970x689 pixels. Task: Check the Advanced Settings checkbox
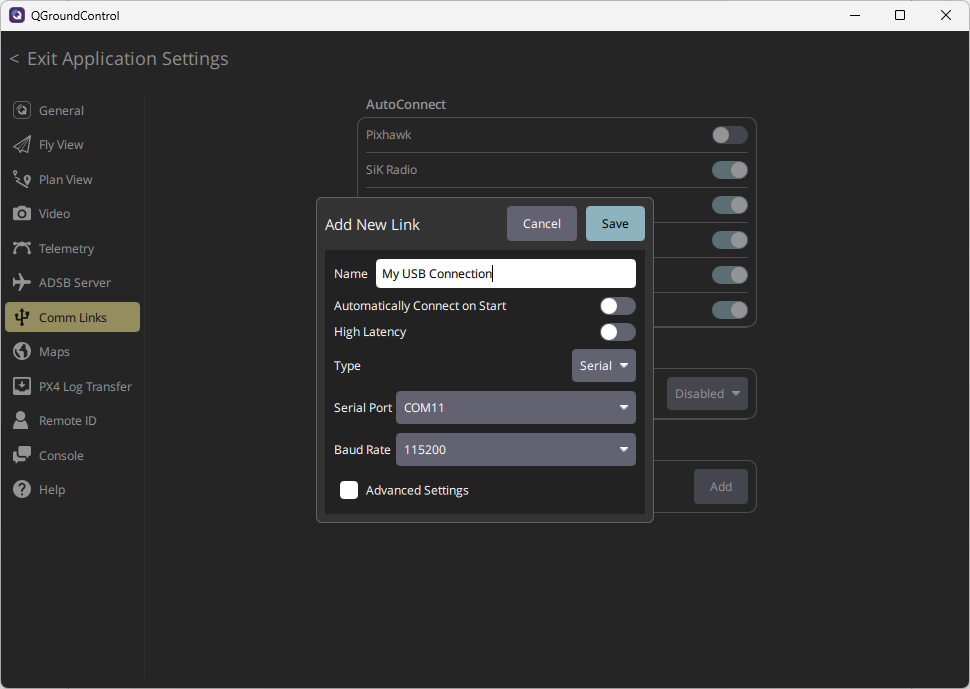[x=349, y=490]
